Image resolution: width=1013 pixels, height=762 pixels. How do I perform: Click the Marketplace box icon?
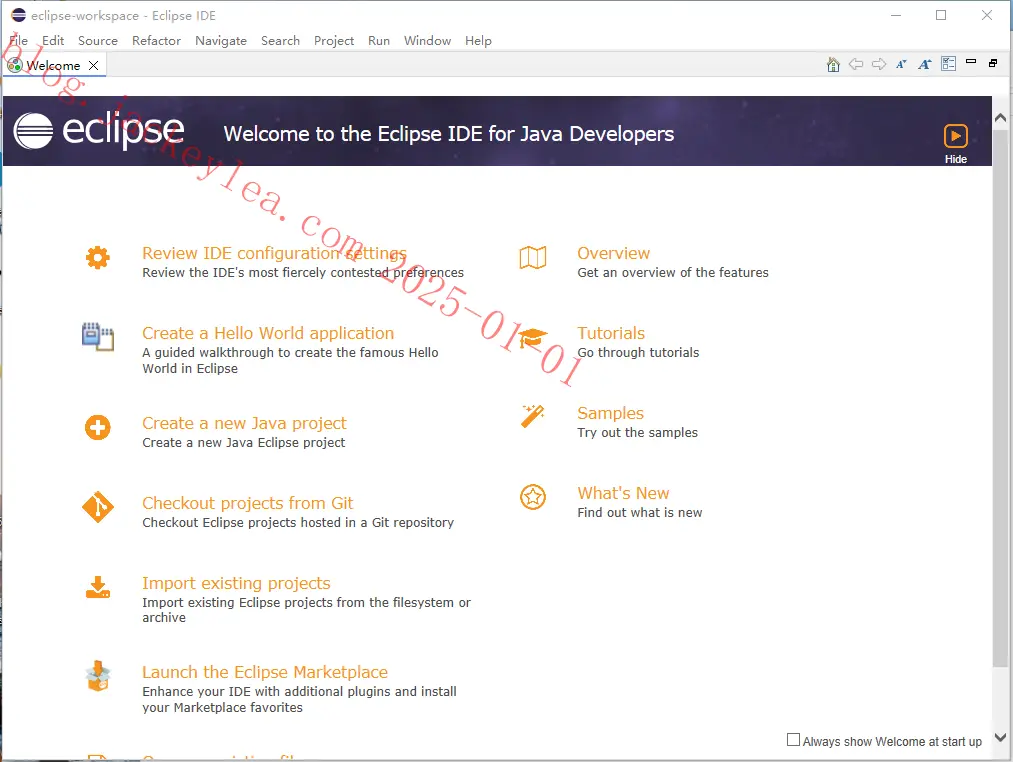(x=98, y=676)
